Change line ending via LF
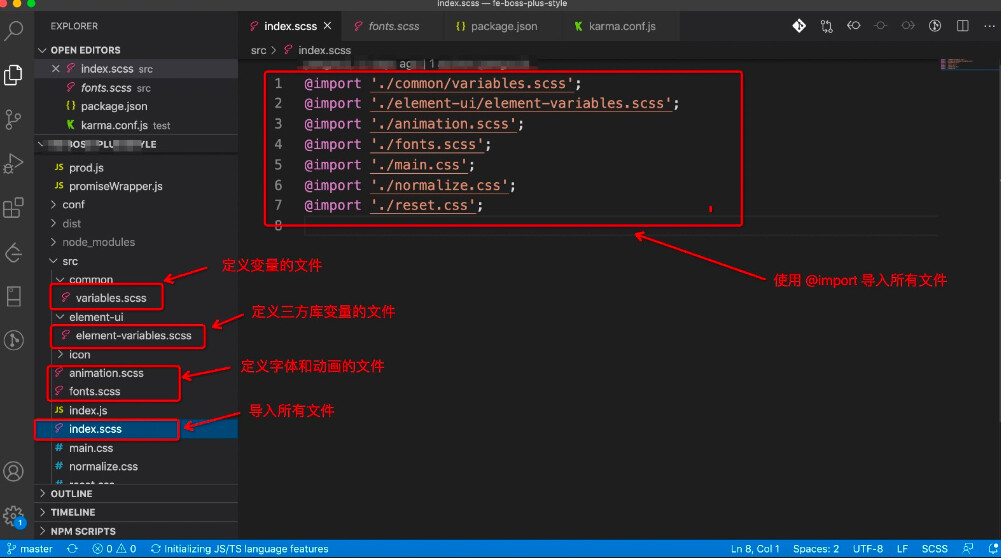Viewport: 1001px width, 558px height. click(902, 549)
